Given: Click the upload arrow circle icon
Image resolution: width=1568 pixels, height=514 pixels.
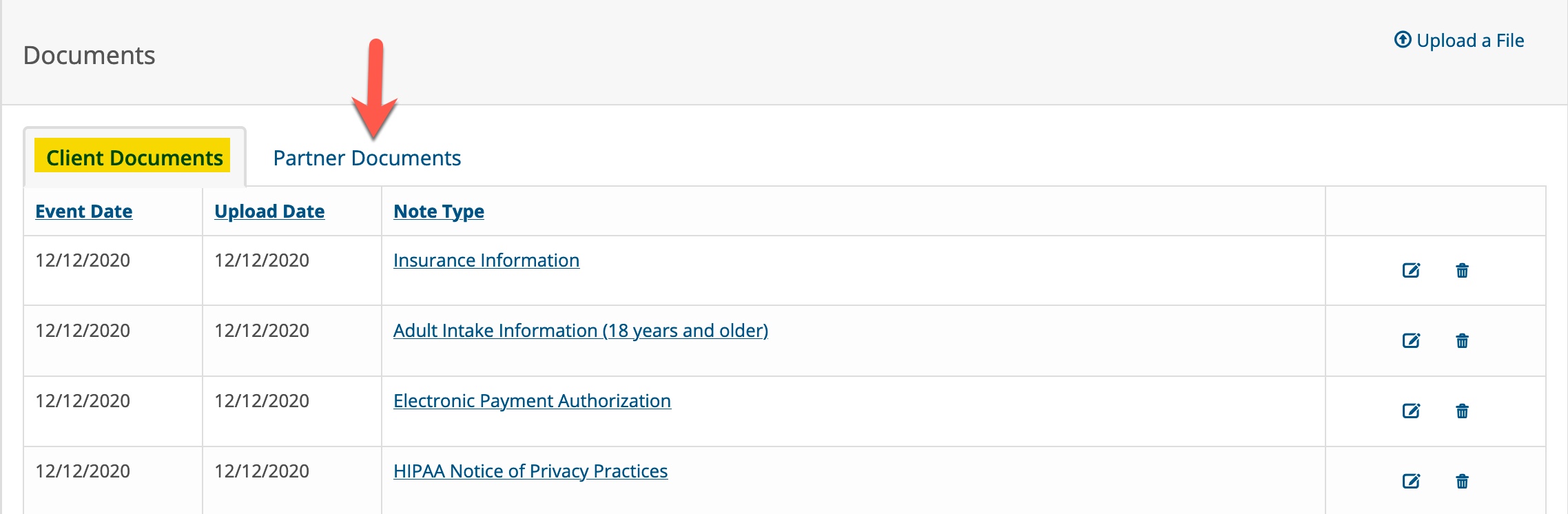Looking at the screenshot, I should pyautogui.click(x=1403, y=40).
